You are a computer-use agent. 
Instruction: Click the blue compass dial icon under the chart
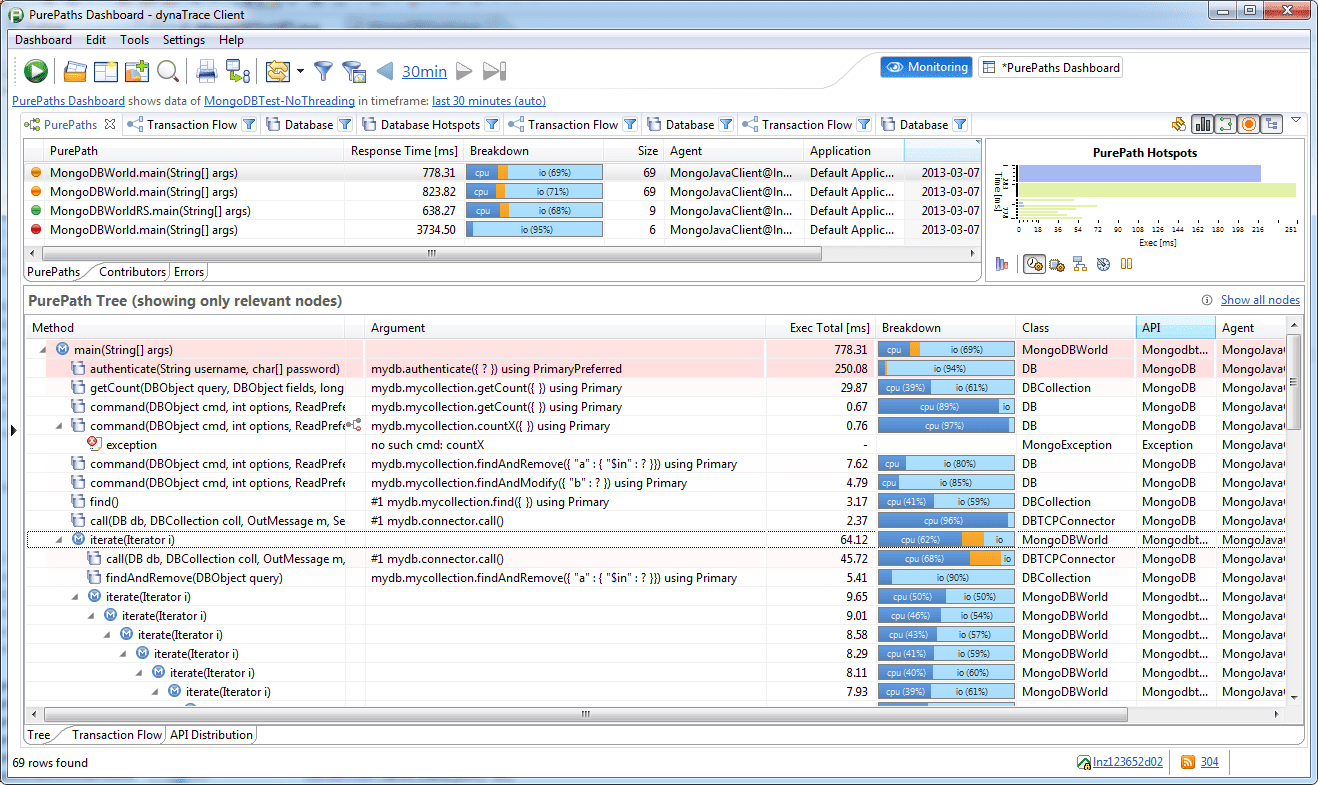pos(1103,264)
